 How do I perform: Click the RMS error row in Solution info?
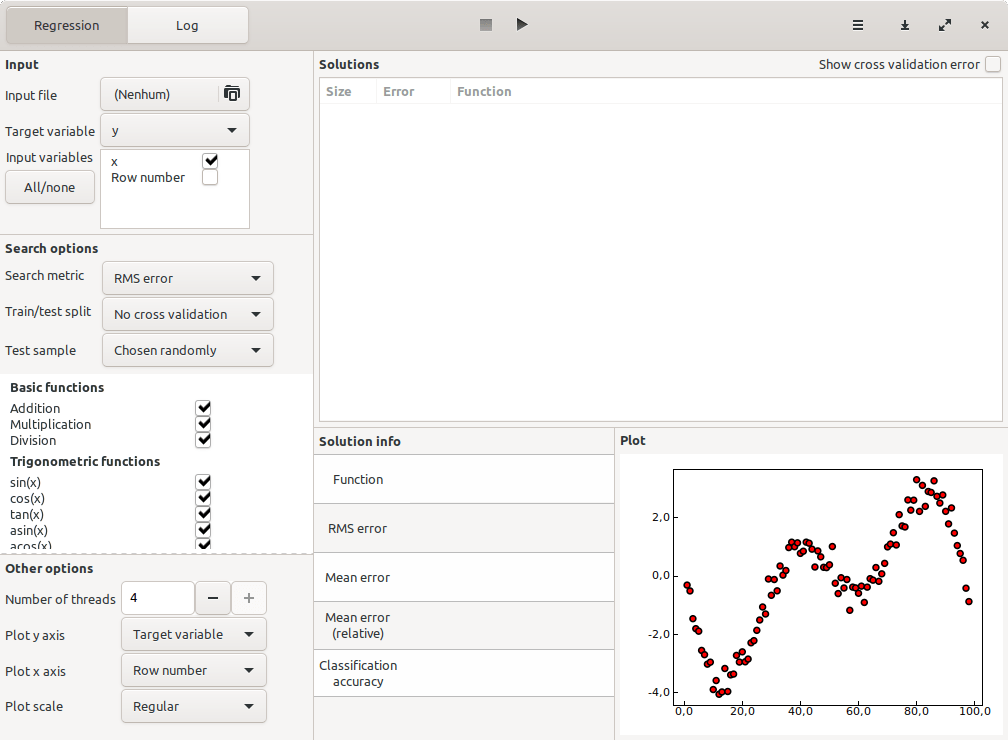(x=464, y=528)
